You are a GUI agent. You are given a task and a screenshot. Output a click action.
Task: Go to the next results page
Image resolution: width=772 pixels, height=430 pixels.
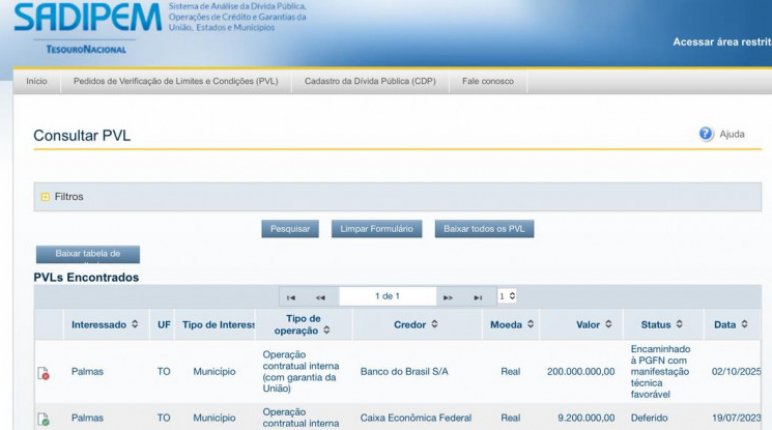[x=448, y=297]
